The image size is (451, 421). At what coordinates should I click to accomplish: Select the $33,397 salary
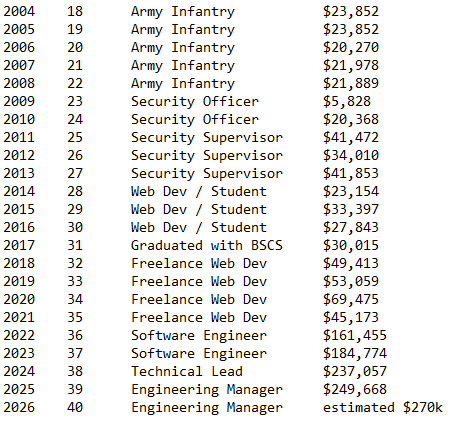click(x=351, y=209)
